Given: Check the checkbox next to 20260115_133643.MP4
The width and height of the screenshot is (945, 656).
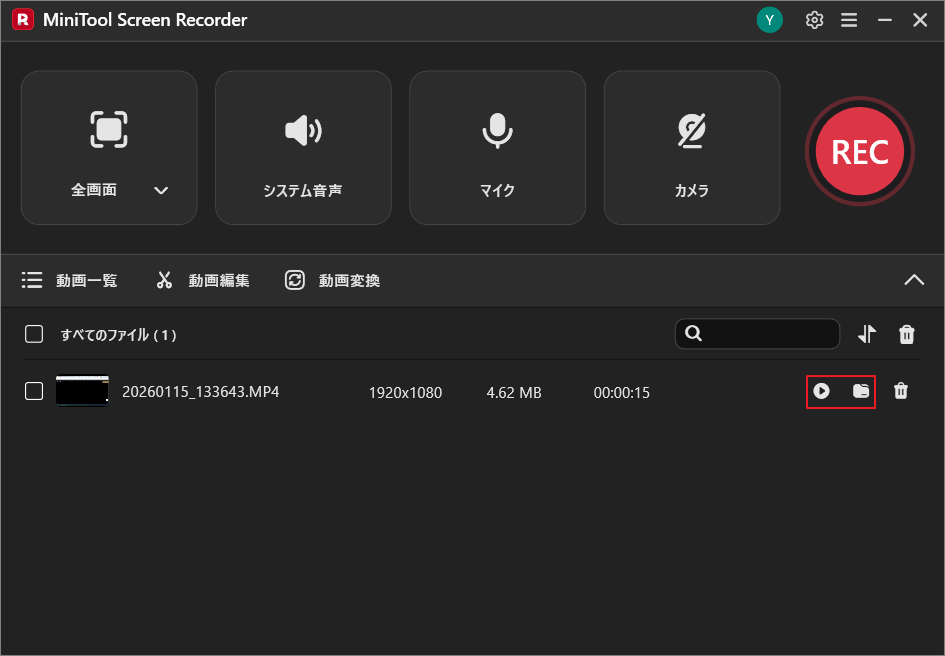Looking at the screenshot, I should pyautogui.click(x=33, y=391).
